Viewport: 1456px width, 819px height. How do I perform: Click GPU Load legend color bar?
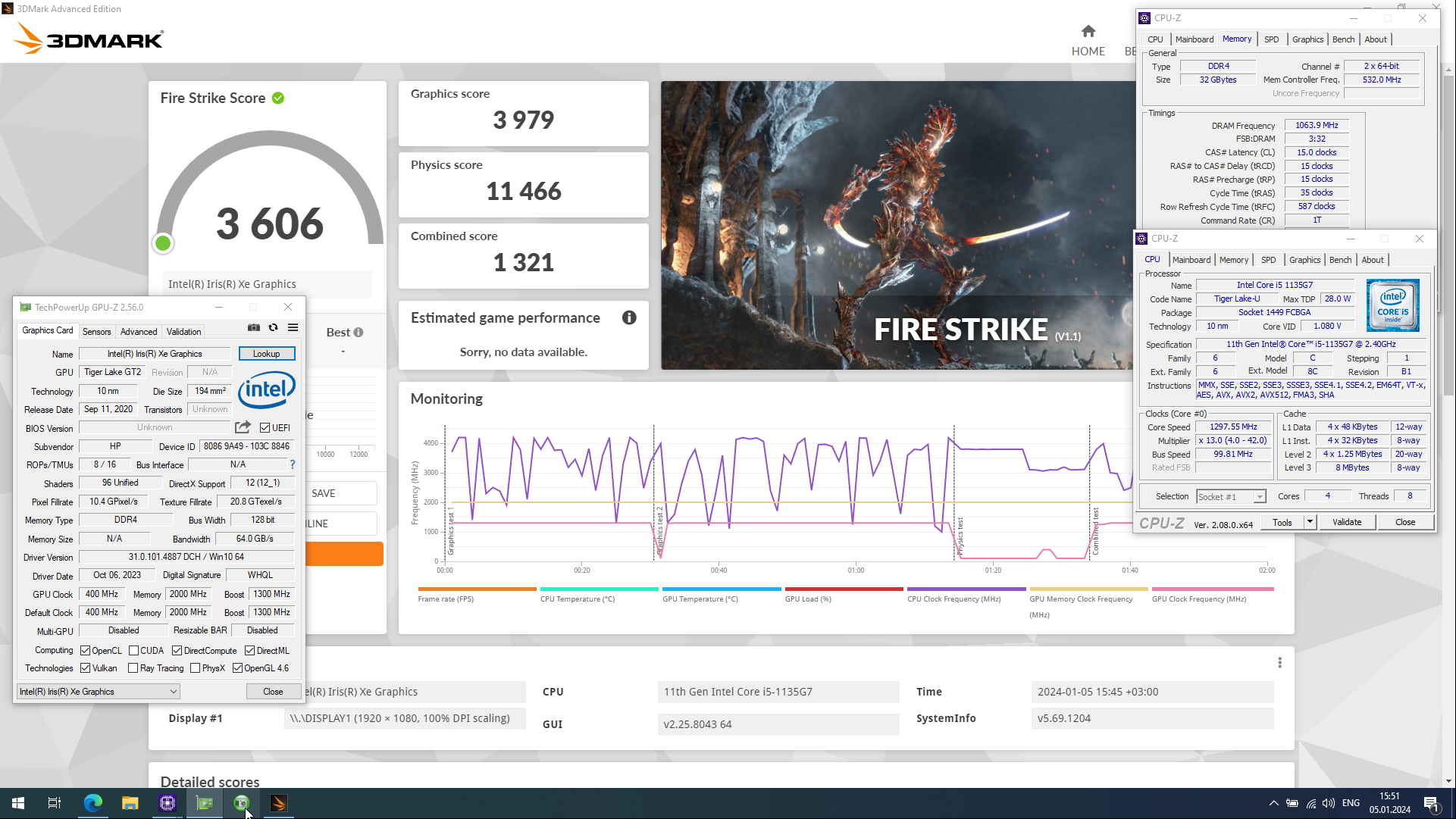click(x=844, y=589)
